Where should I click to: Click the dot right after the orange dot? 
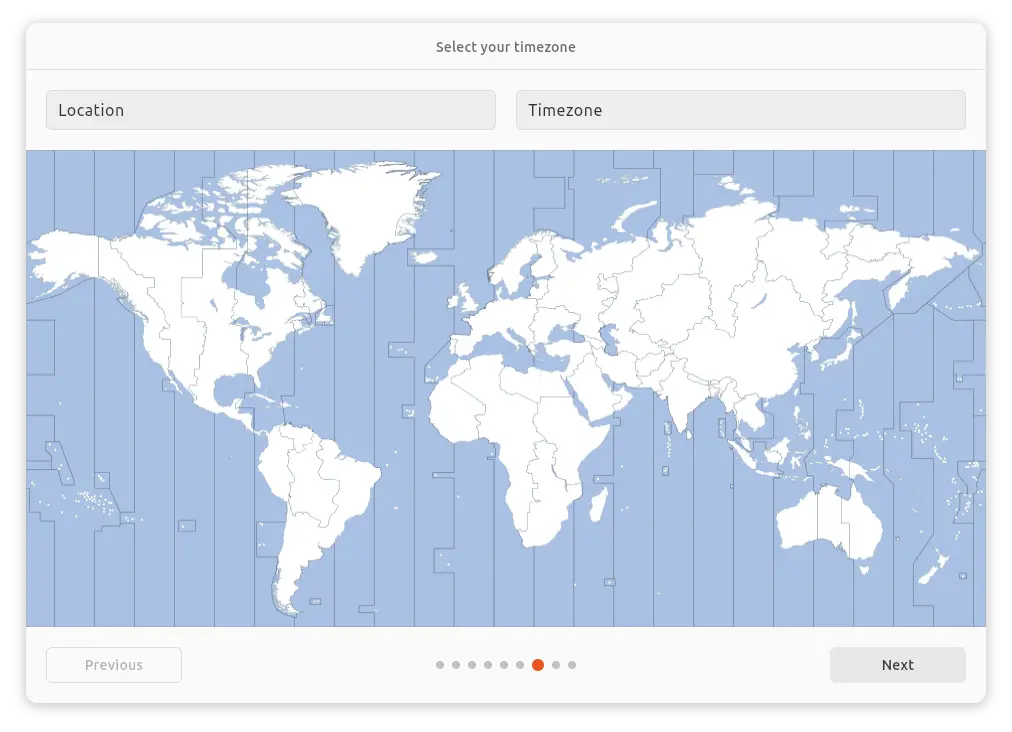[x=556, y=665]
